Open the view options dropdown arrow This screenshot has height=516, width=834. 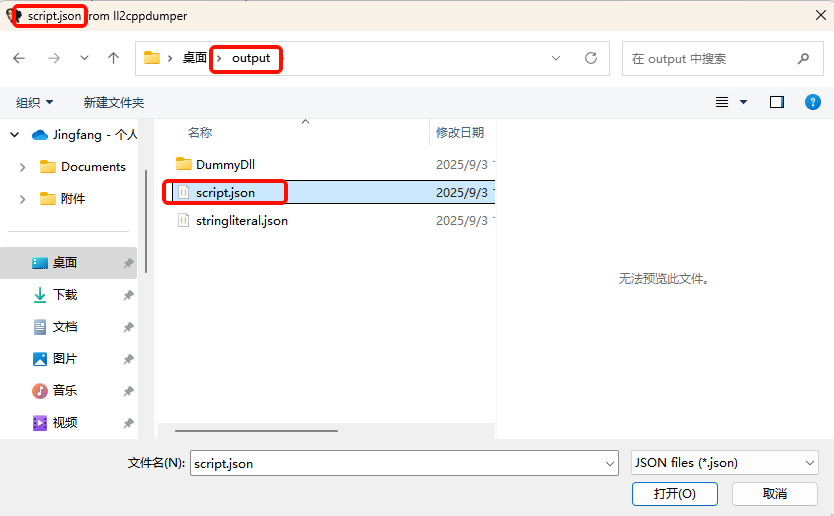pos(744,102)
